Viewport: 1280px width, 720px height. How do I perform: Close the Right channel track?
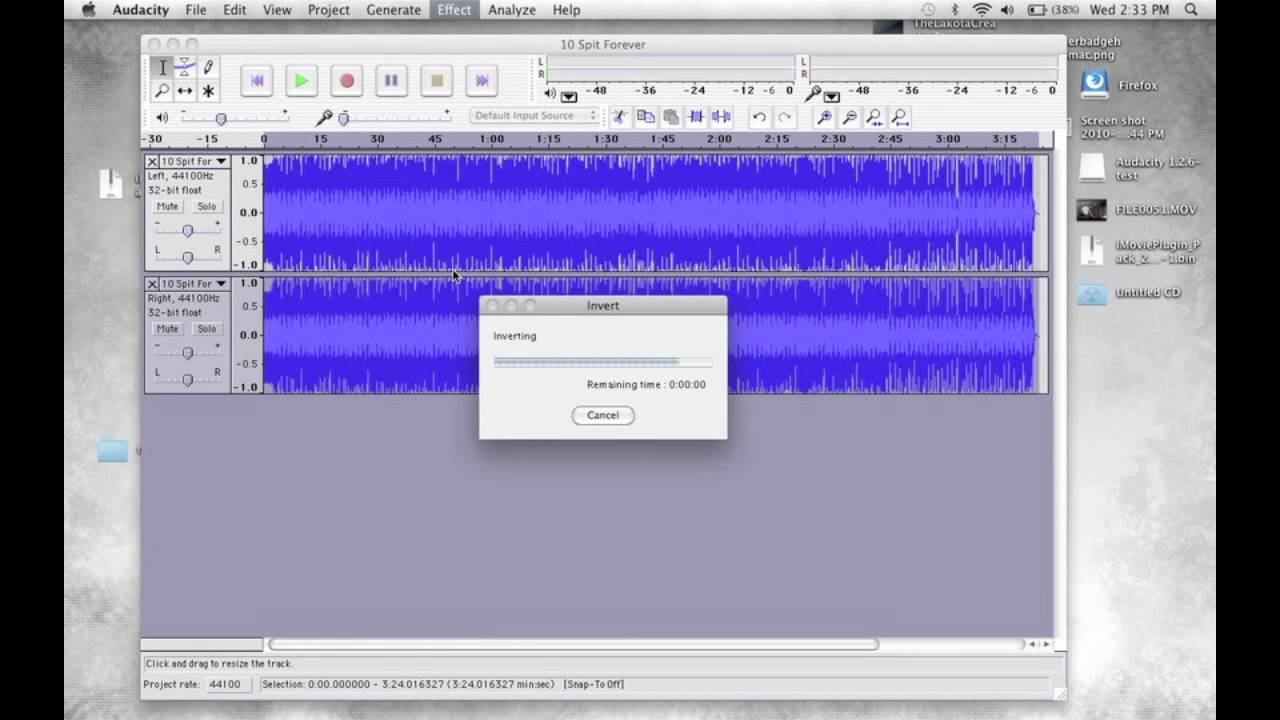point(152,284)
